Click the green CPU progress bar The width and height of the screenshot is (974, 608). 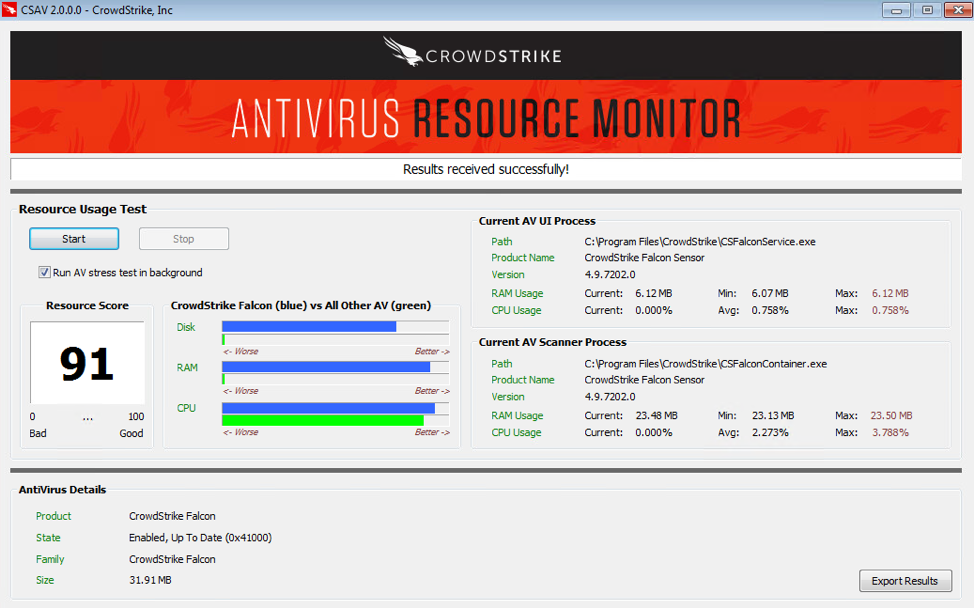click(323, 420)
